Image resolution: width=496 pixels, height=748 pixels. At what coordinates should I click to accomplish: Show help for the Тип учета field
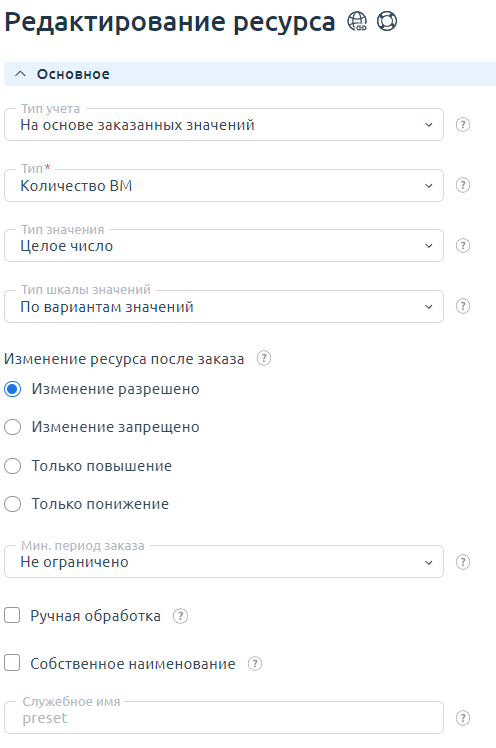point(463,125)
